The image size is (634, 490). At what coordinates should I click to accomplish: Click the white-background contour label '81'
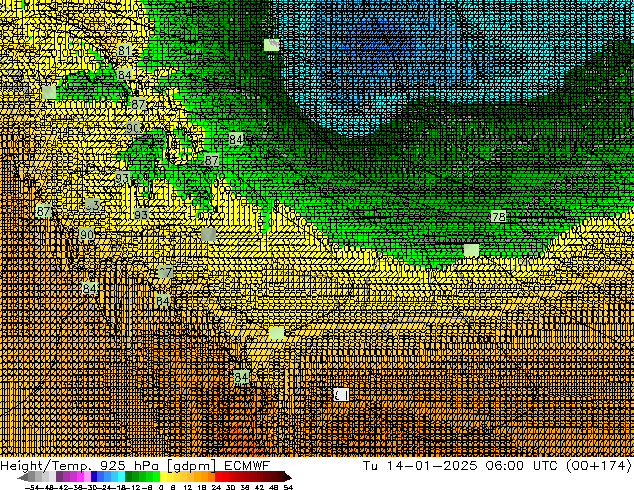[341, 395]
